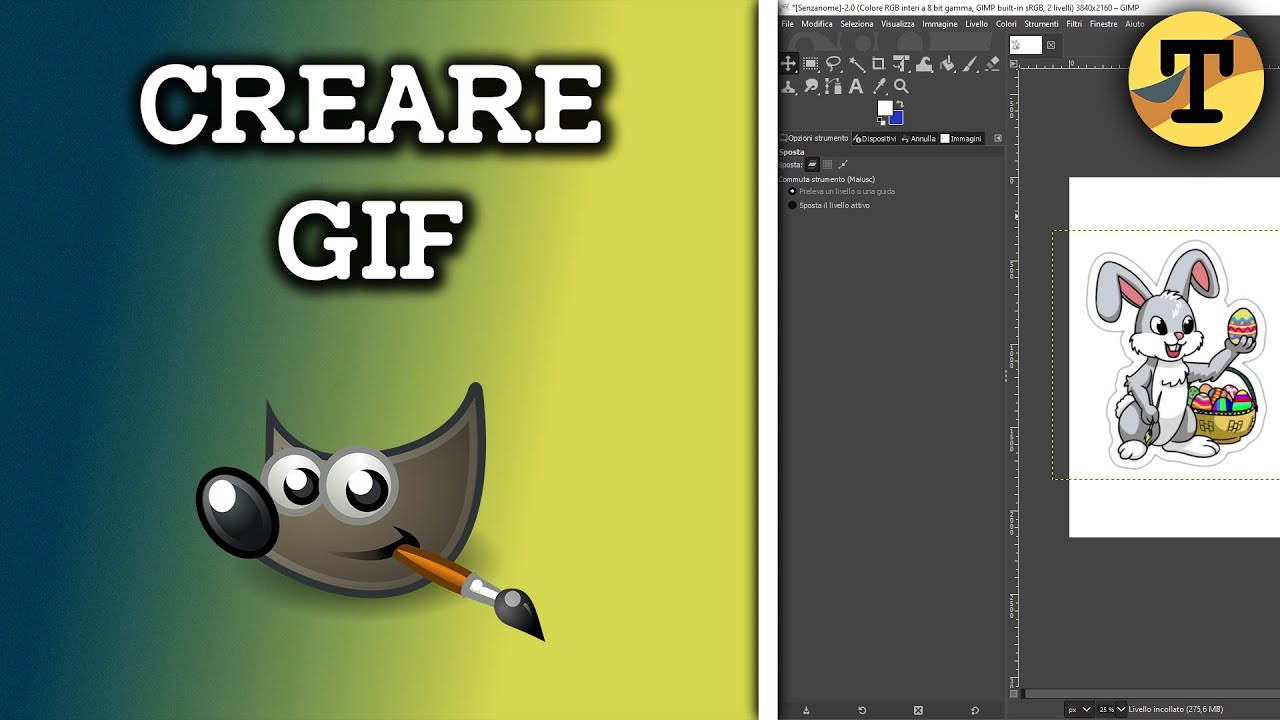Image resolution: width=1280 pixels, height=720 pixels.
Task: Reset colors to default black and white
Action: [x=881, y=121]
